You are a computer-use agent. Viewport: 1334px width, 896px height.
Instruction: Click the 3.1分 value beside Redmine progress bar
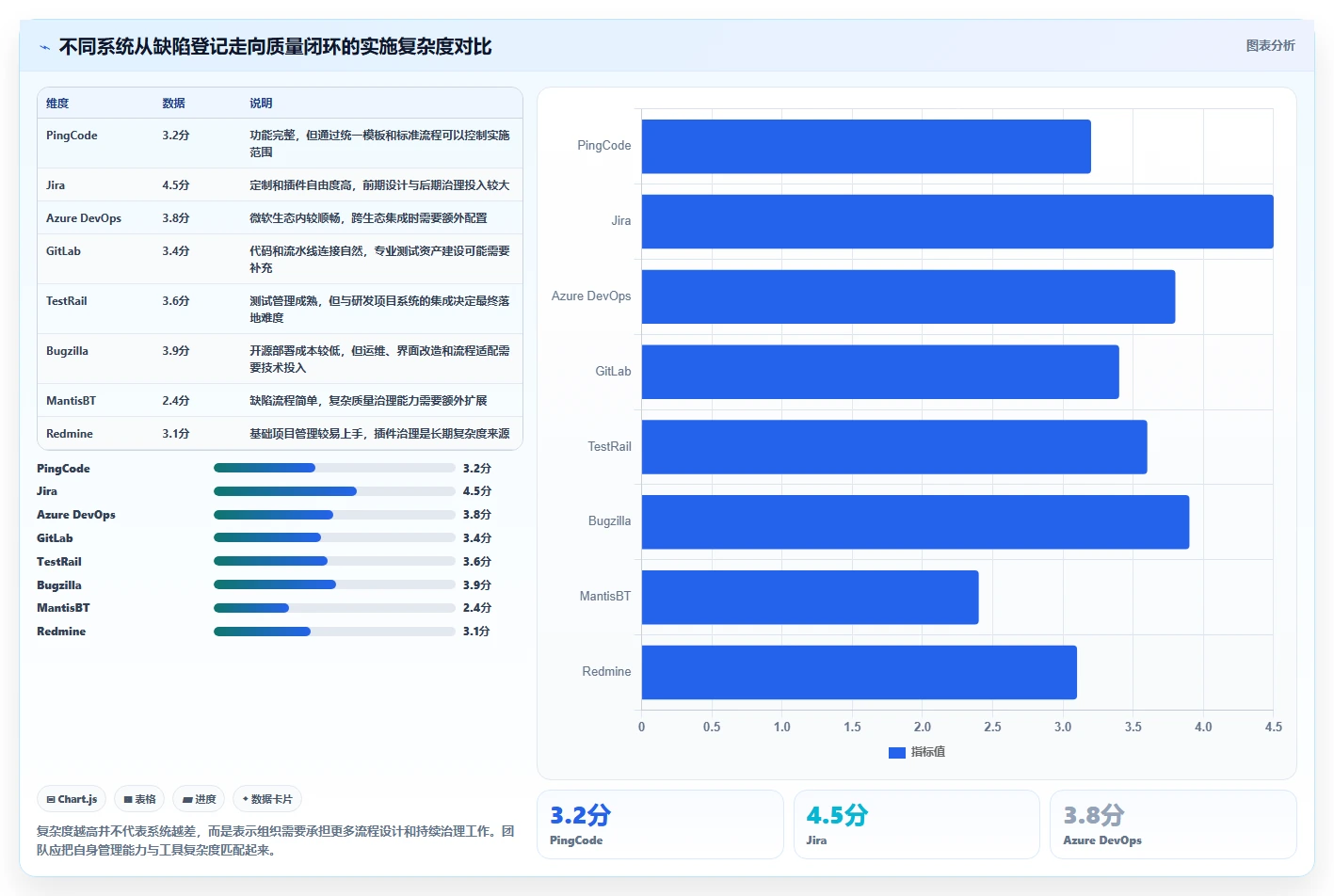pyautogui.click(x=476, y=632)
